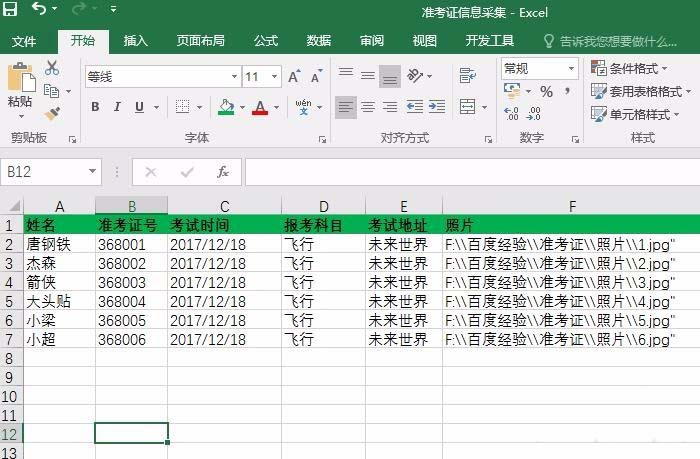Switch to the 开发工具 ribbon tab
700x459 pixels.
pyautogui.click(x=490, y=41)
